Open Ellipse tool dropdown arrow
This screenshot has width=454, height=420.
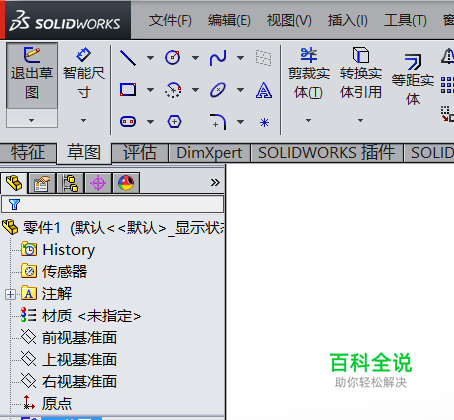point(240,90)
